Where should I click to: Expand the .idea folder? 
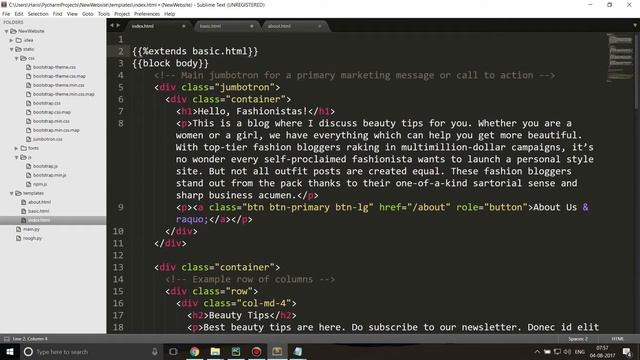[11, 40]
